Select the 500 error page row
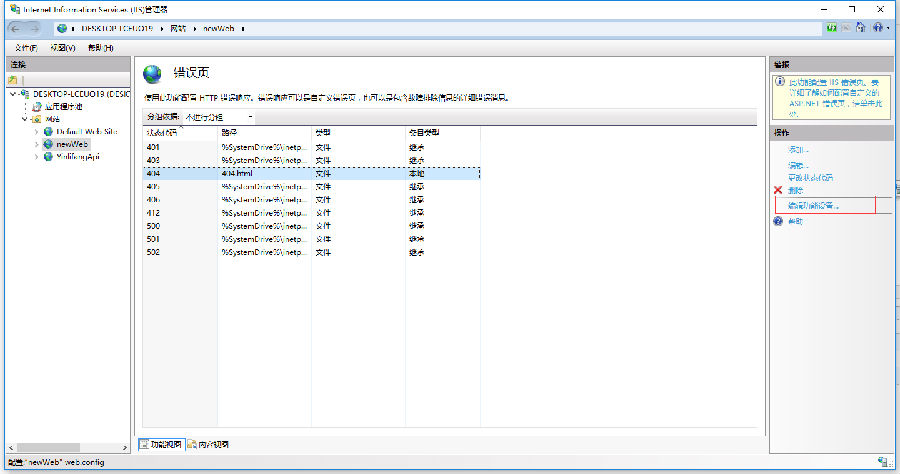The height and width of the screenshot is (474, 900). pos(311,226)
